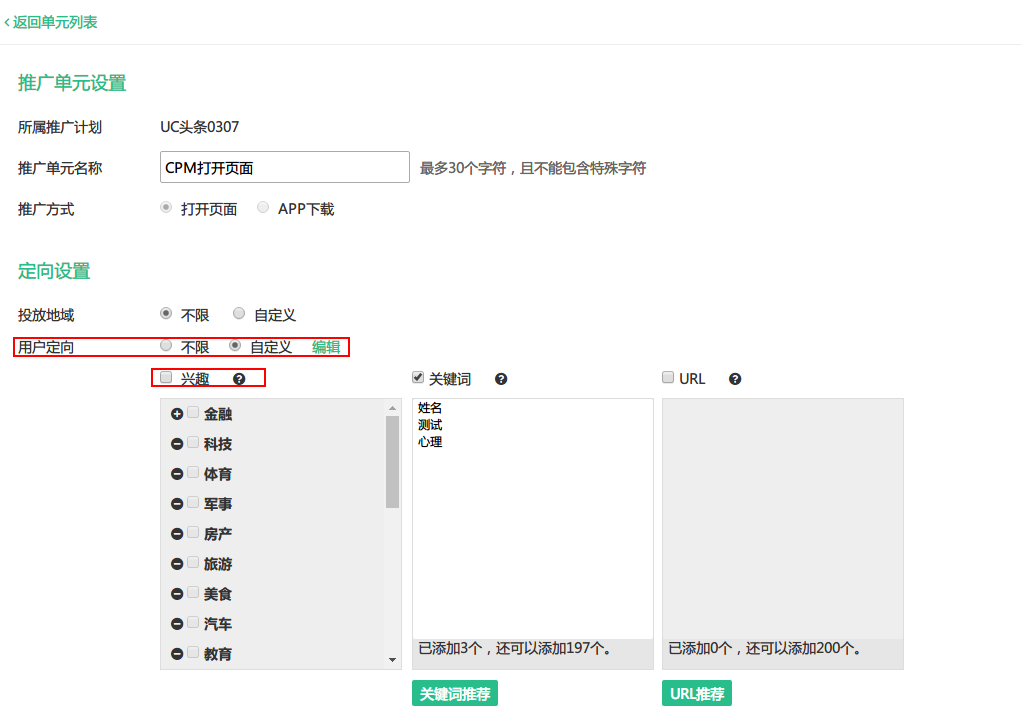
Task: Enable the 兴趣 targeting checkbox
Action: click(167, 378)
